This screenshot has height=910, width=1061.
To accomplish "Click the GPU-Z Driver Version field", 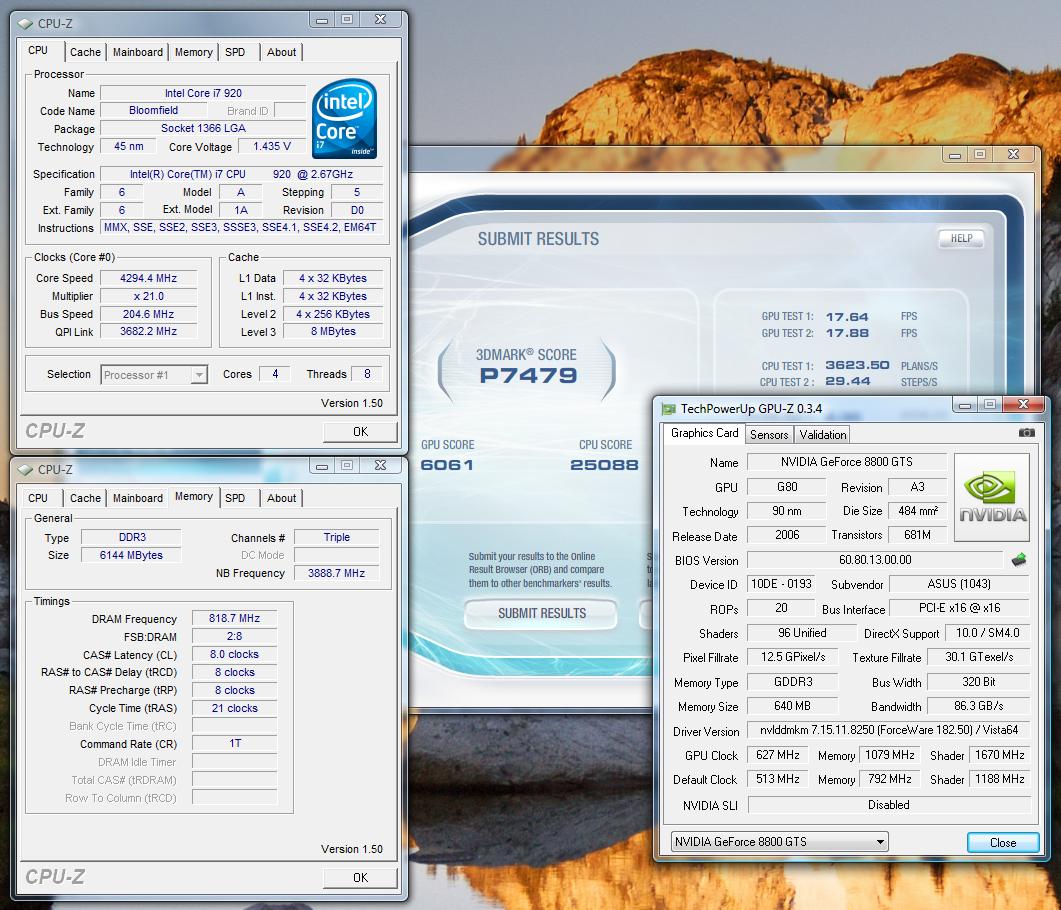I will (x=889, y=730).
